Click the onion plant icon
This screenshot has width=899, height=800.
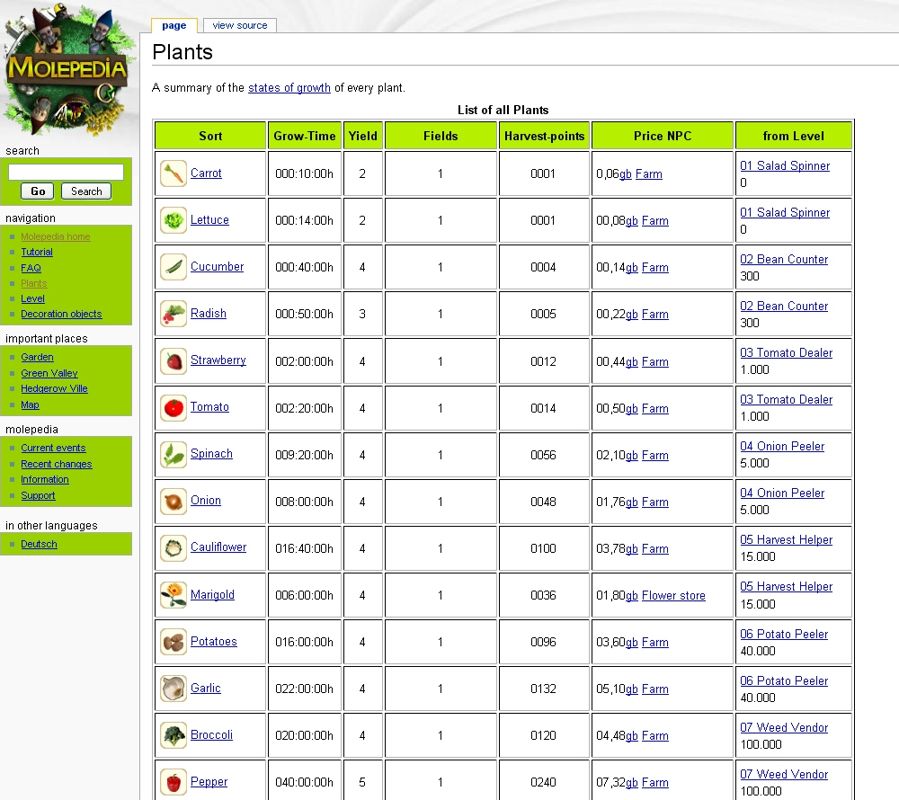point(173,501)
